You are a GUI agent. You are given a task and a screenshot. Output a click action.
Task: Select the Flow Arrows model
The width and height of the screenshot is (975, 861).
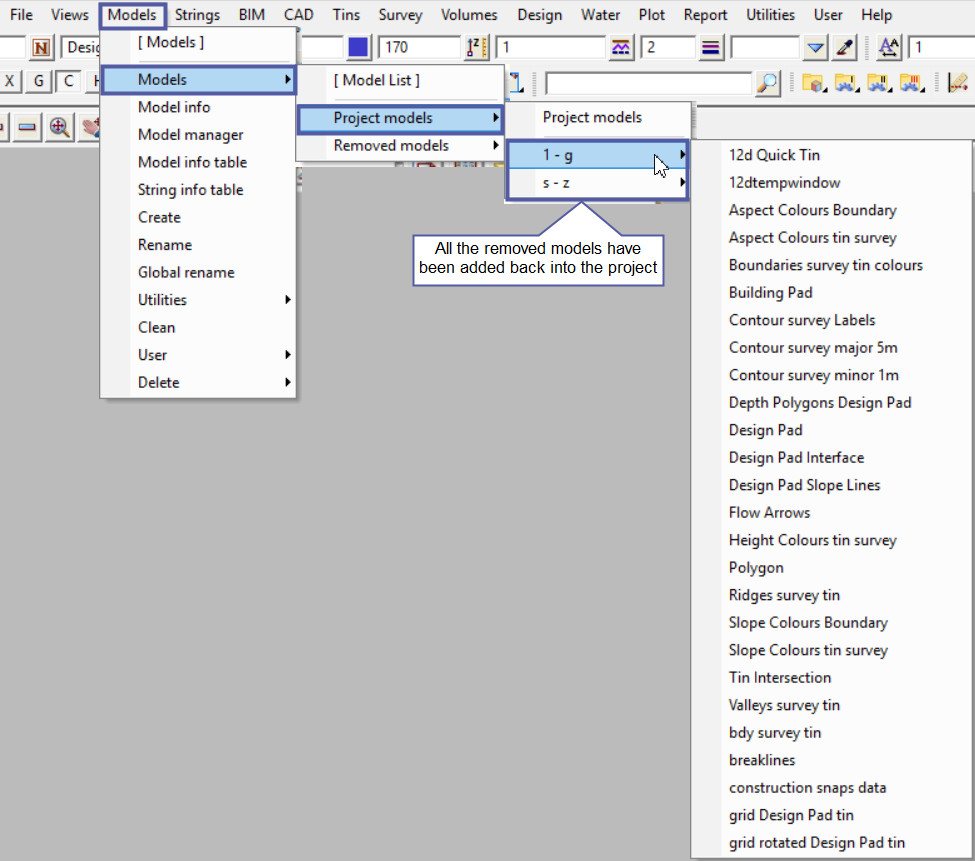pos(831,513)
